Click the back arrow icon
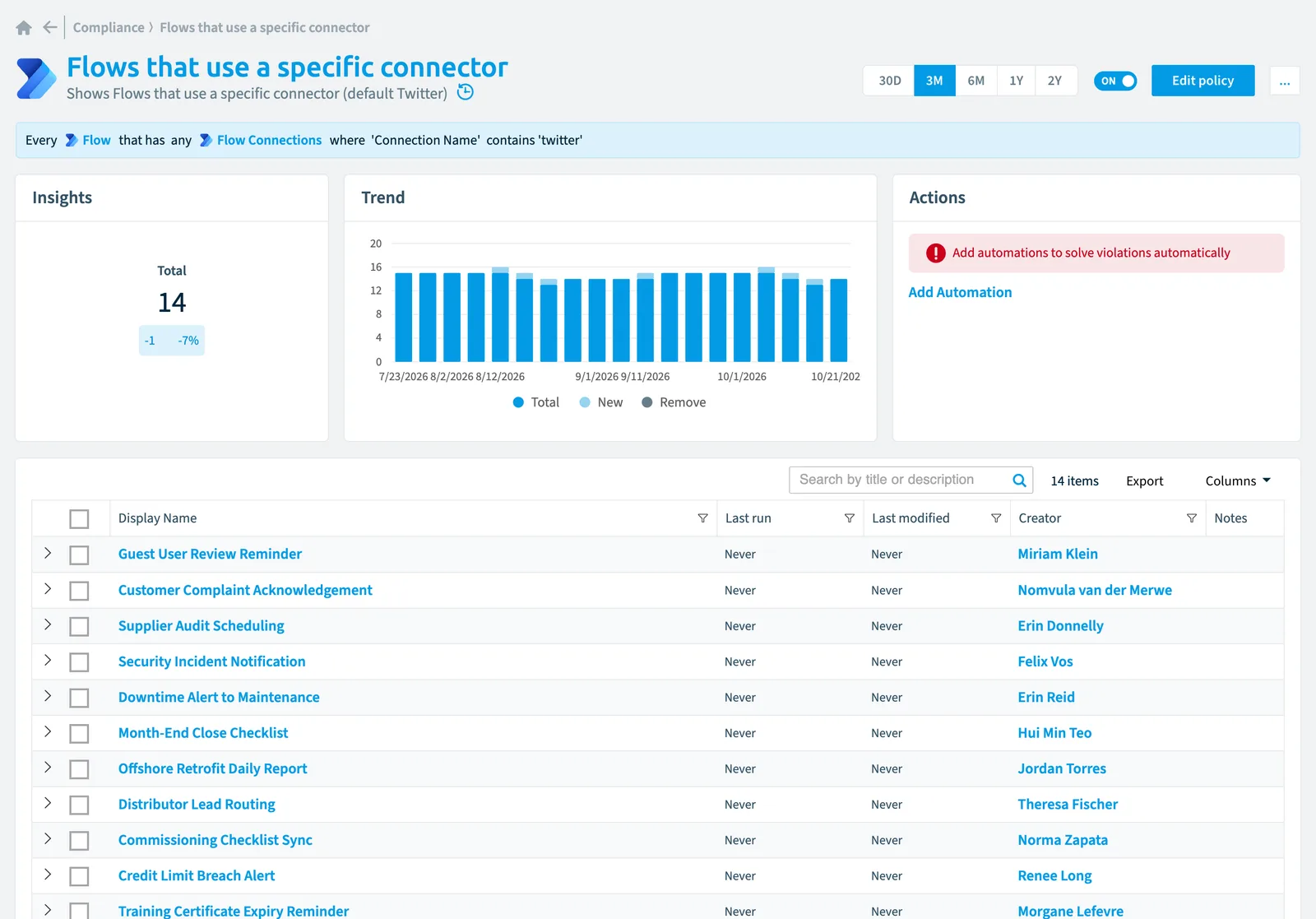The image size is (1316, 919). click(50, 27)
